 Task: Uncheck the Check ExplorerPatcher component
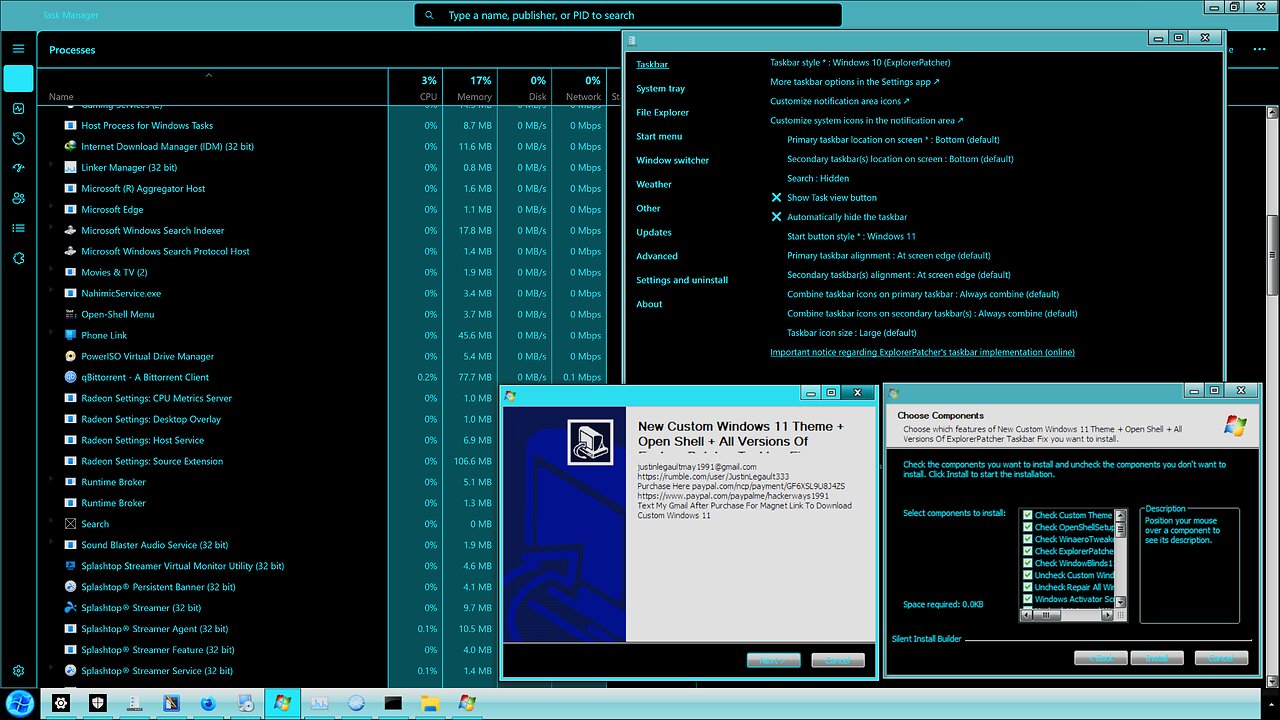tap(1027, 551)
